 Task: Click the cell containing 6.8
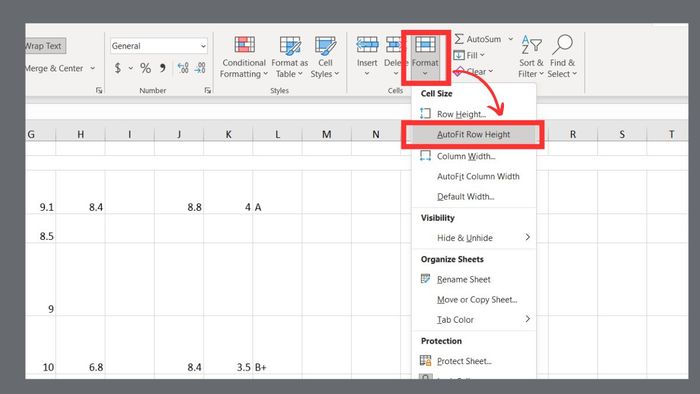[80, 344]
